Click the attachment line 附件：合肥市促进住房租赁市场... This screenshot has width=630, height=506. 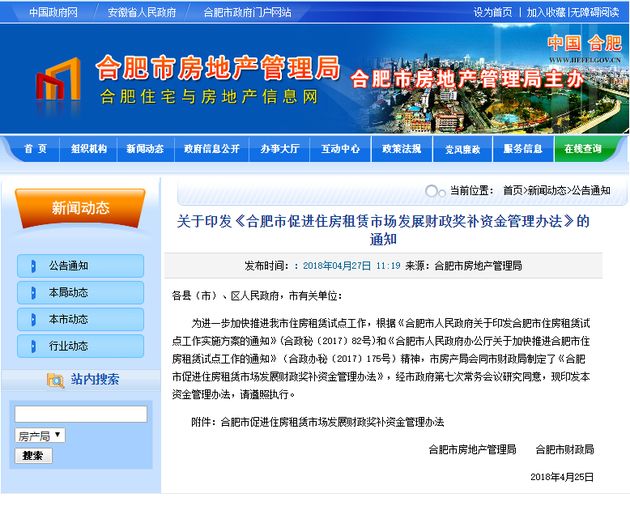pyautogui.click(x=317, y=422)
